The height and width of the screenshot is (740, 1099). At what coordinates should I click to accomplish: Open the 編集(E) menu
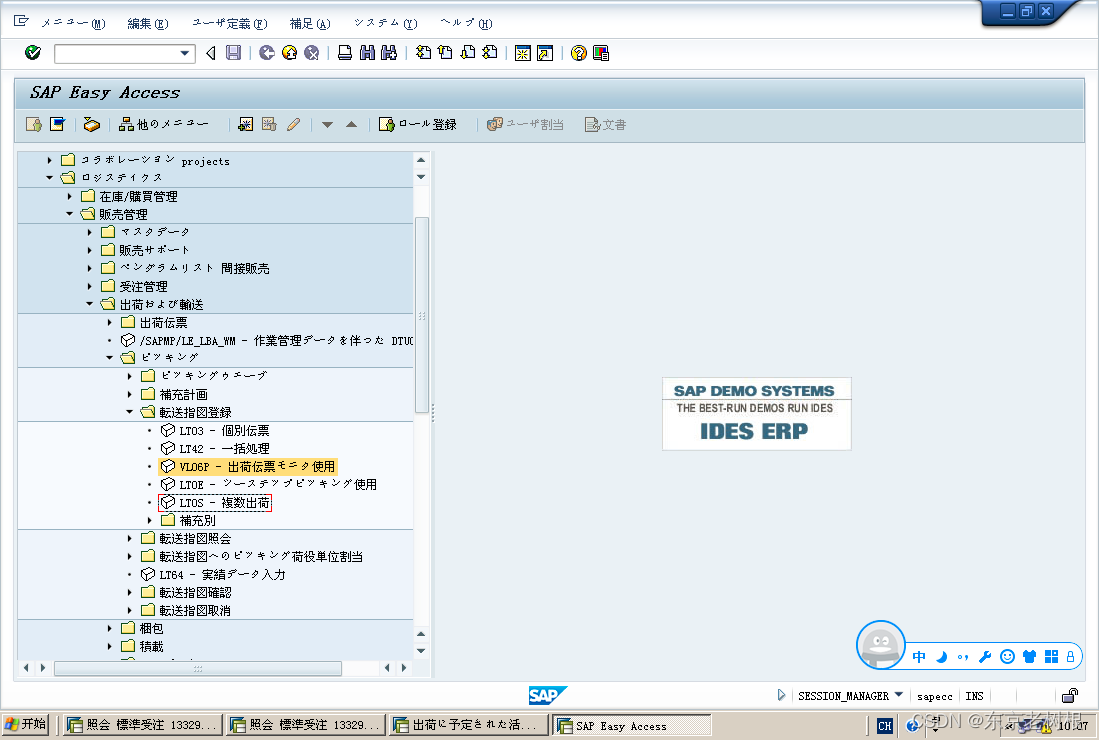(x=148, y=23)
